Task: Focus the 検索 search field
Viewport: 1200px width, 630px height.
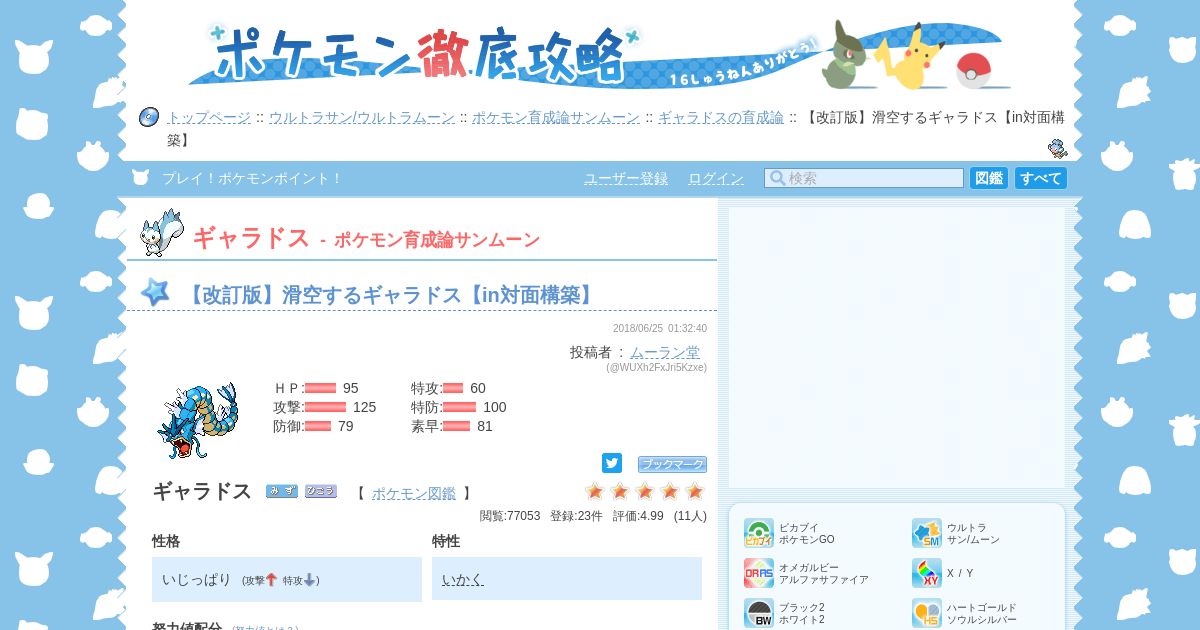Action: (864, 178)
